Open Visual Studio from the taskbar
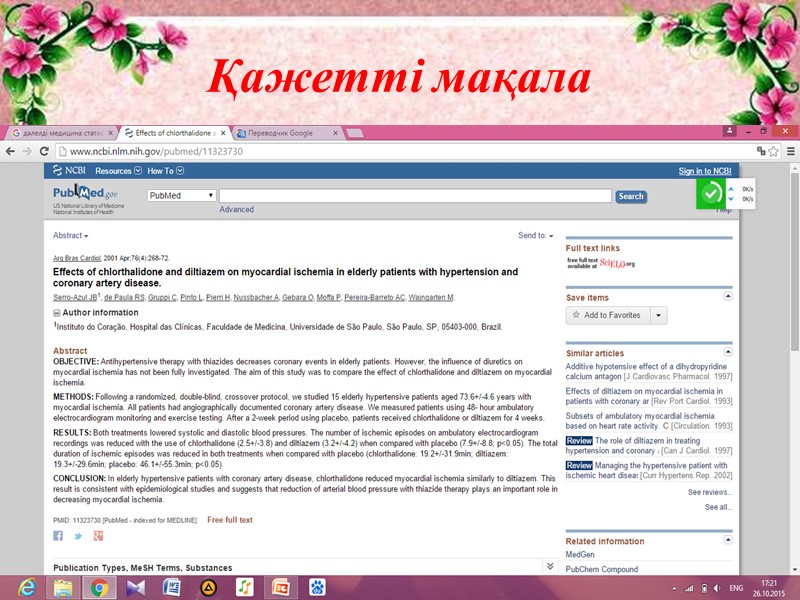Viewport: 800px width, 600px height. pyautogui.click(x=136, y=588)
